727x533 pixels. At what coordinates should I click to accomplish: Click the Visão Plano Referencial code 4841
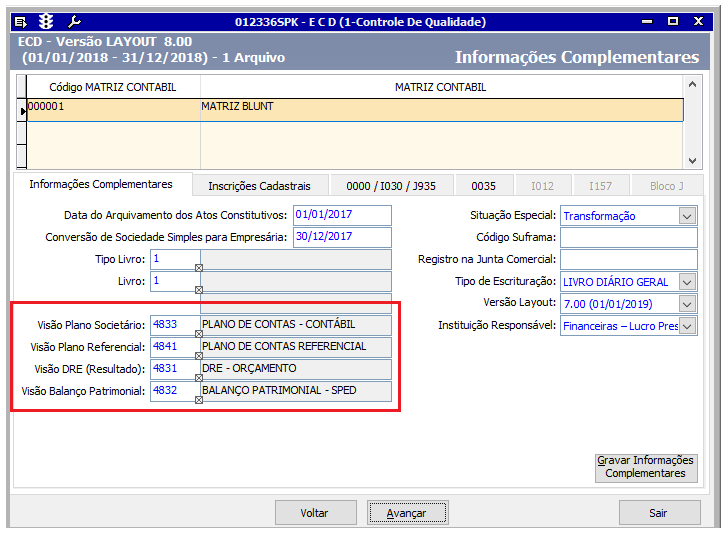pos(175,347)
